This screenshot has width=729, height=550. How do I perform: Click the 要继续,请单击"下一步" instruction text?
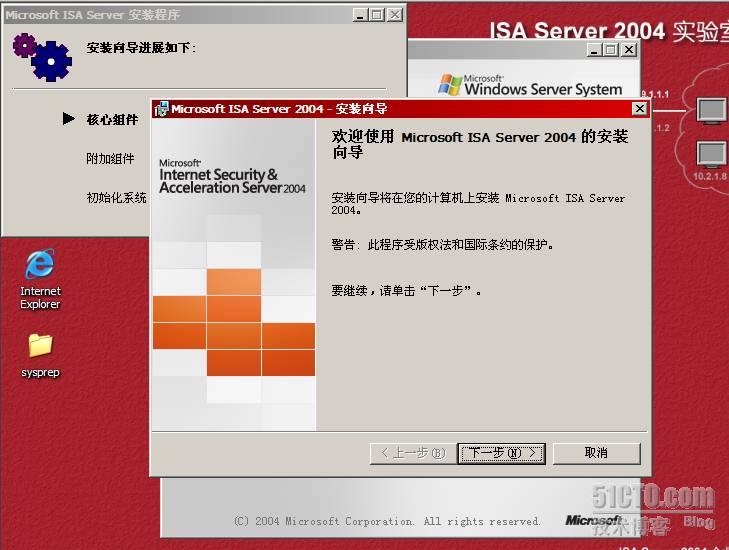click(x=406, y=291)
